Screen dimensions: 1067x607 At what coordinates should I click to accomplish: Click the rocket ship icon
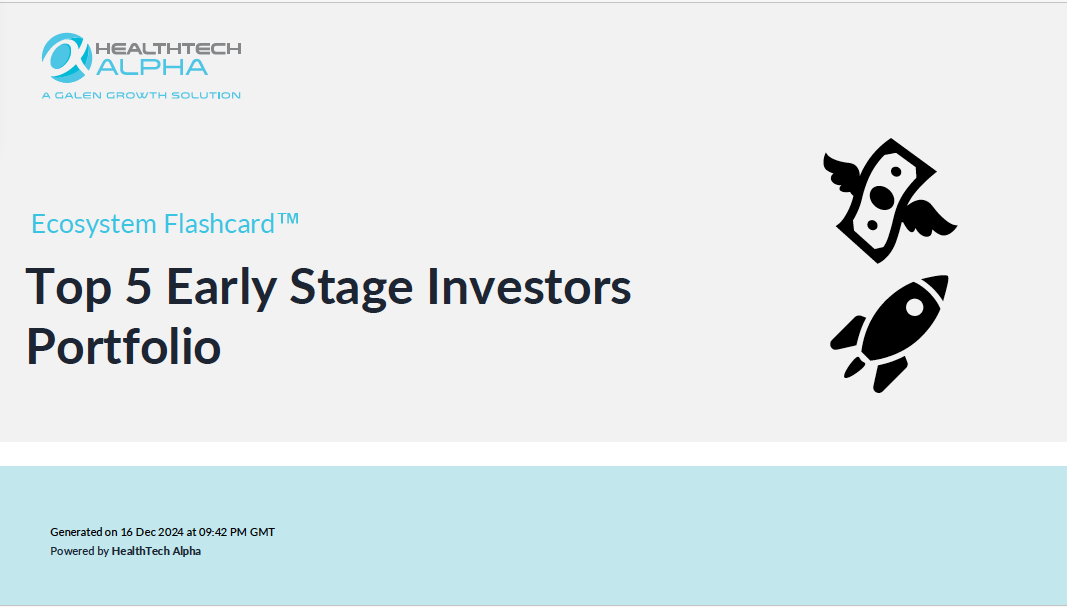click(889, 334)
